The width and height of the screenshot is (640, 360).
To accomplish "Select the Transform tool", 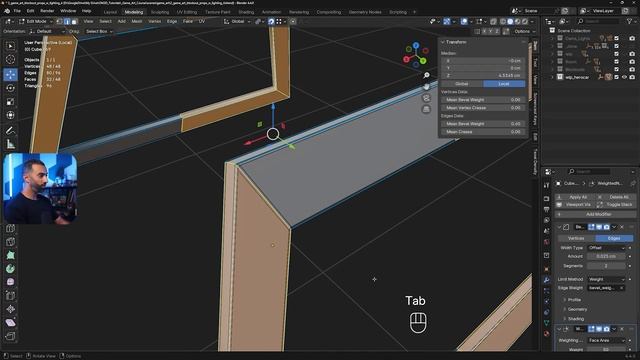I will click(x=10, y=116).
